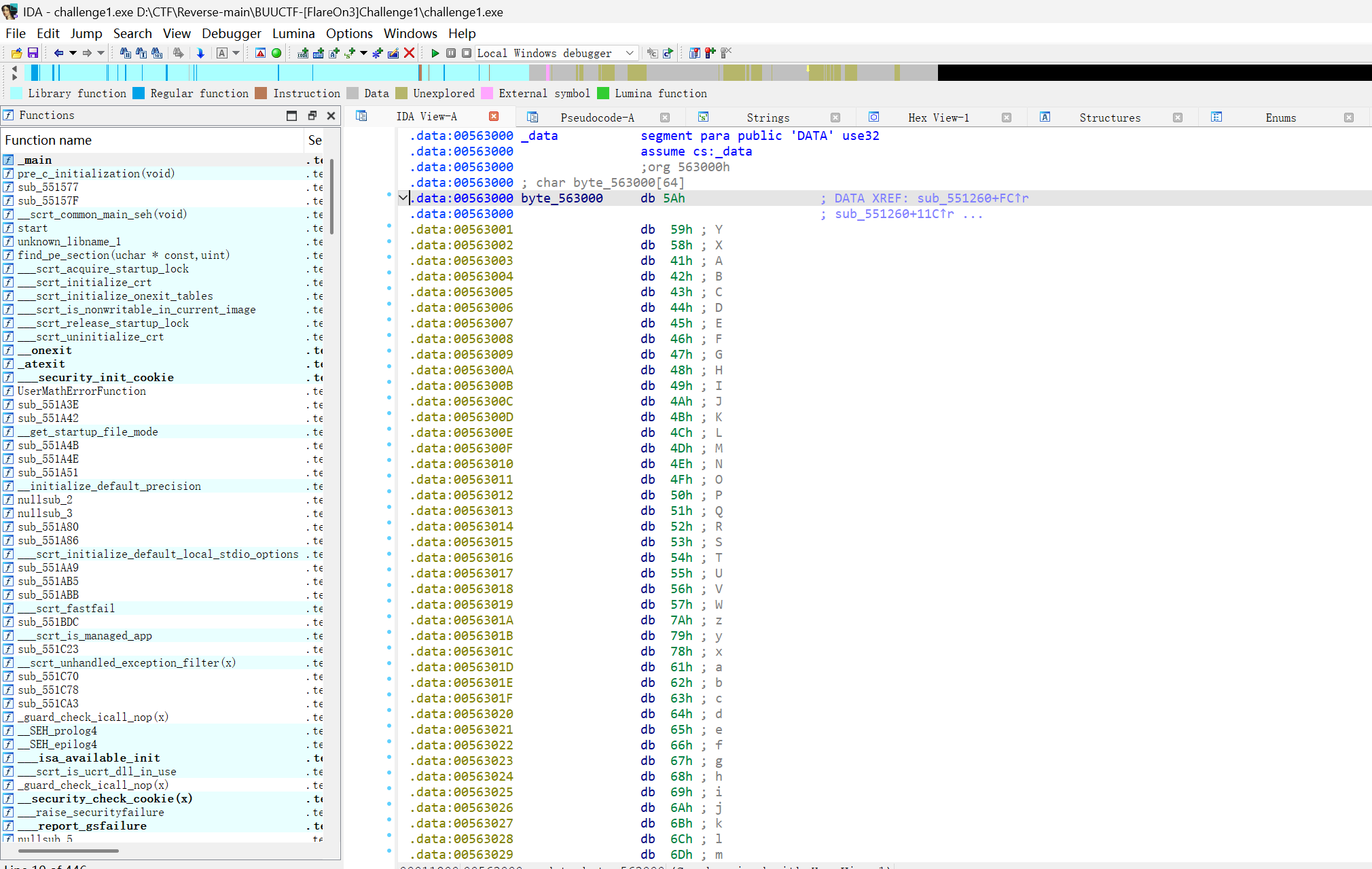
Task: Click the Save database icon
Action: pyautogui.click(x=32, y=53)
